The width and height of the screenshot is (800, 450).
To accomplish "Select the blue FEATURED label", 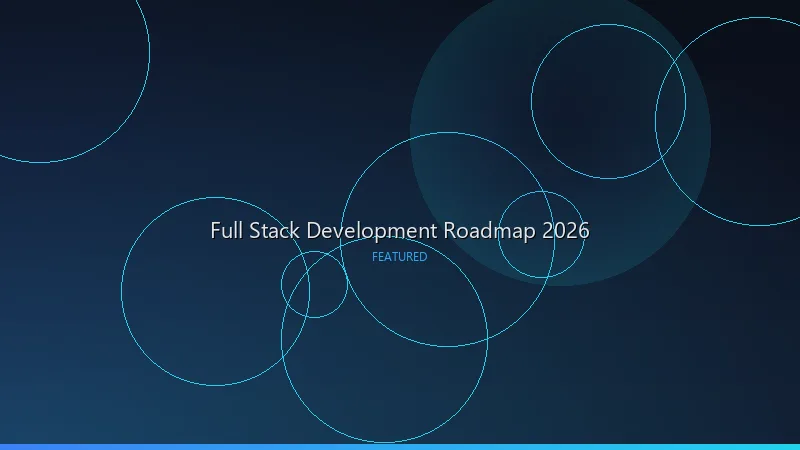I will (x=399, y=257).
